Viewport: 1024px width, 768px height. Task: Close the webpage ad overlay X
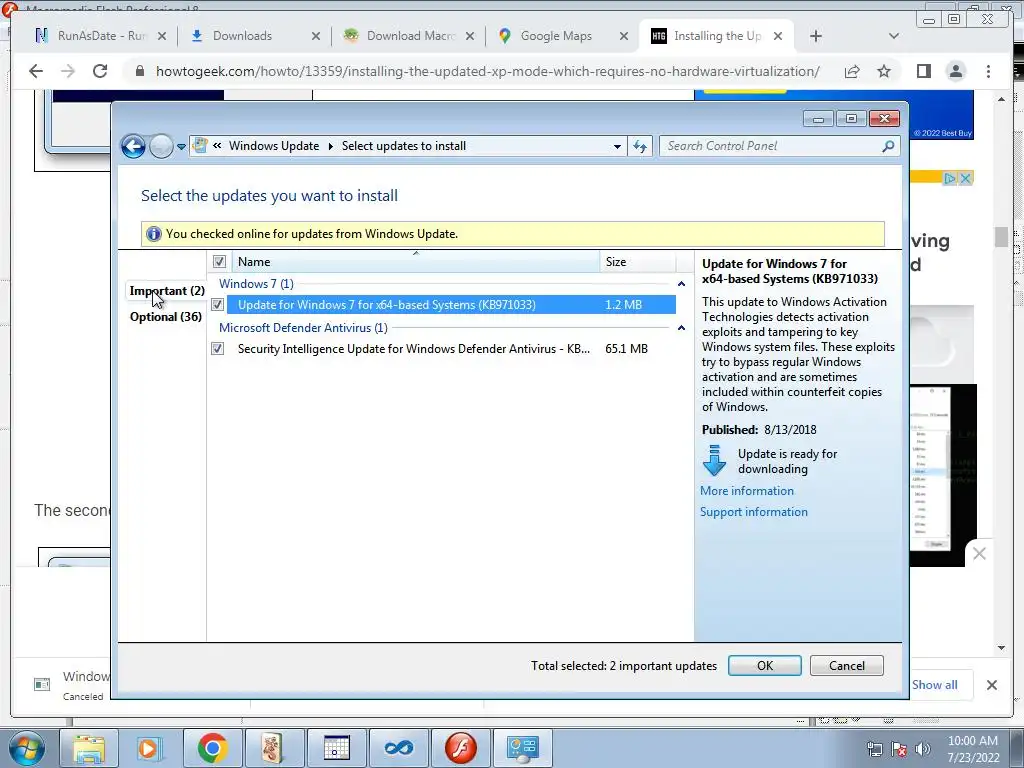979,554
